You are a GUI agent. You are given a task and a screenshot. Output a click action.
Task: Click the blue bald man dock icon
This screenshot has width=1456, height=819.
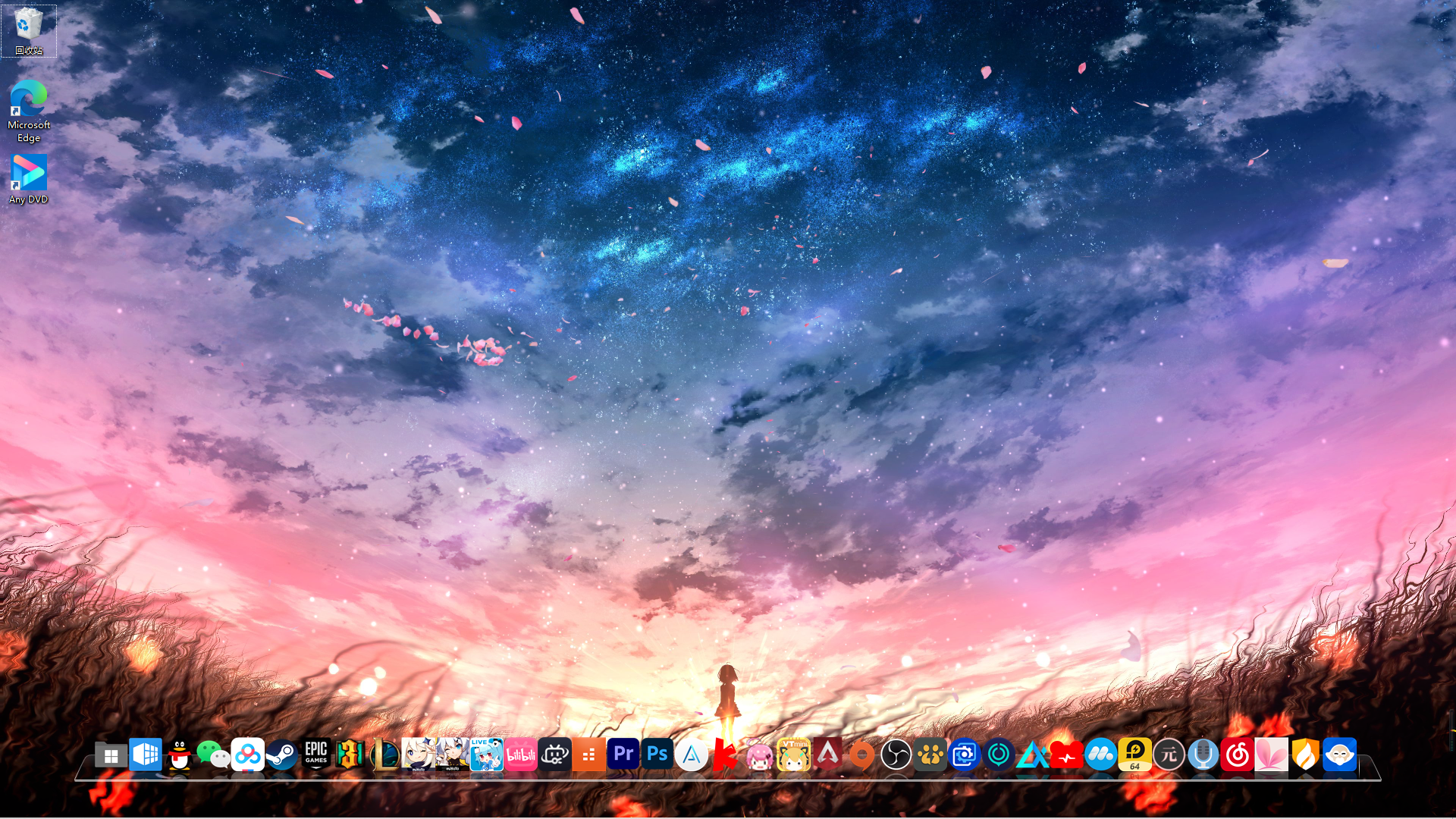pos(1339,755)
